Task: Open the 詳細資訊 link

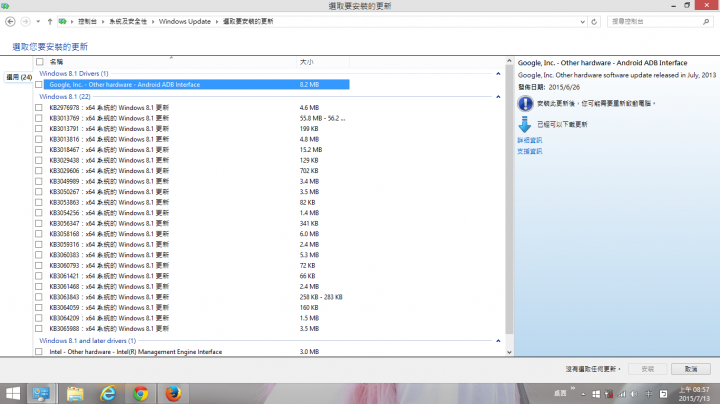Action: click(x=529, y=140)
